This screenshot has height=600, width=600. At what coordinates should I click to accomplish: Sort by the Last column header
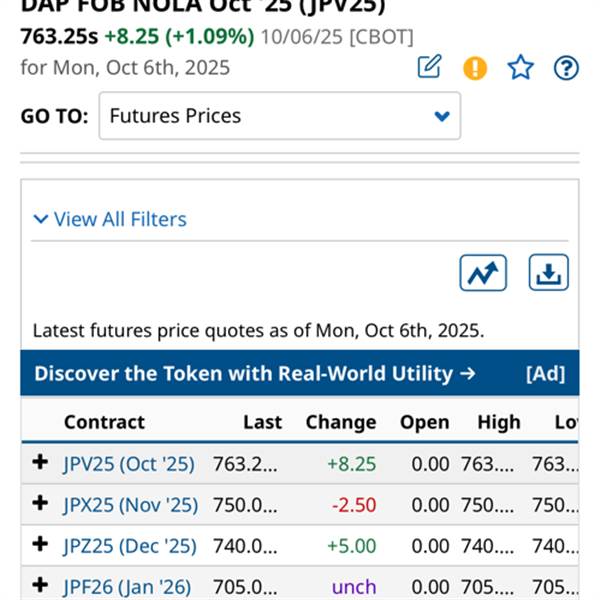(x=262, y=422)
